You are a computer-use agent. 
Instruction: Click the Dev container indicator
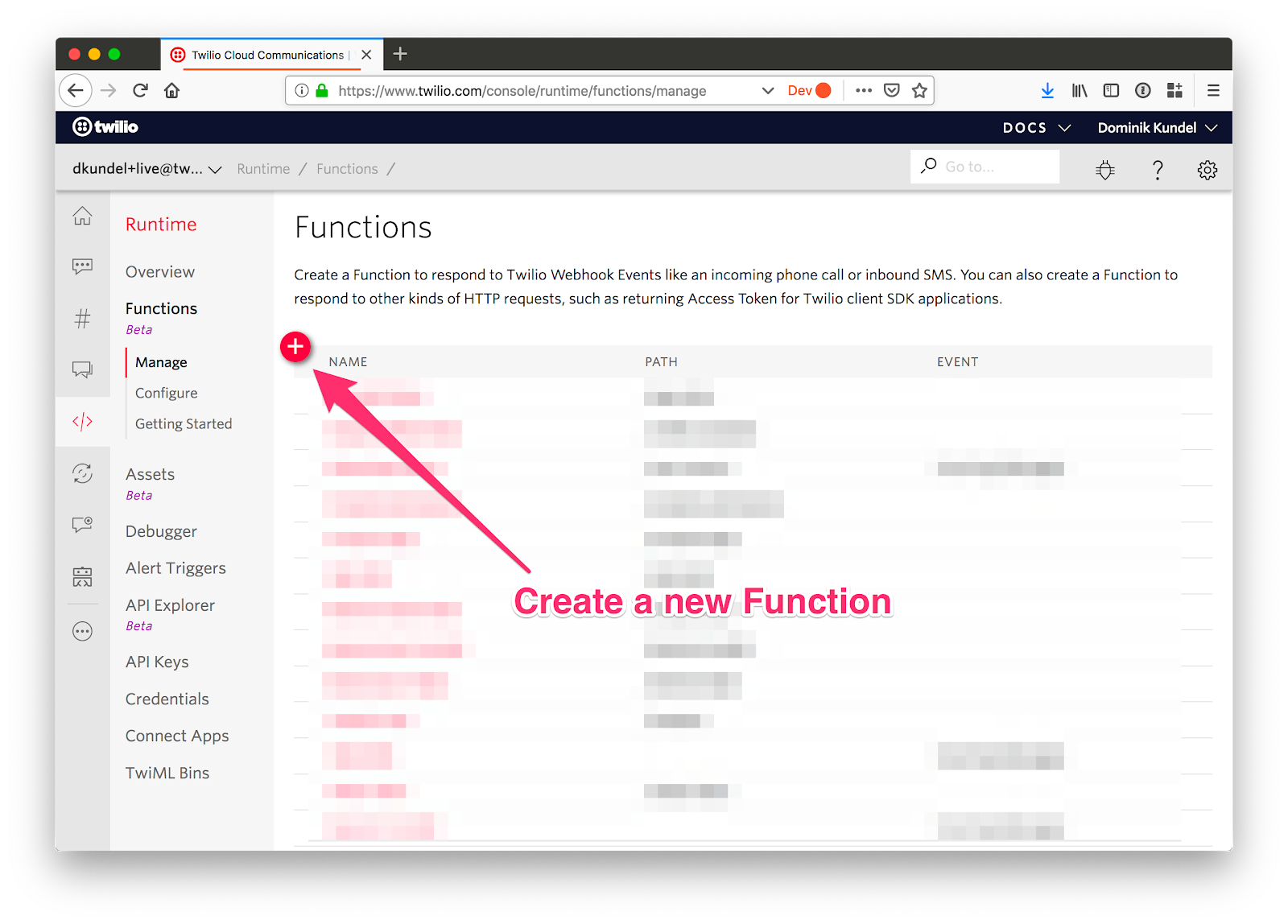tap(809, 90)
